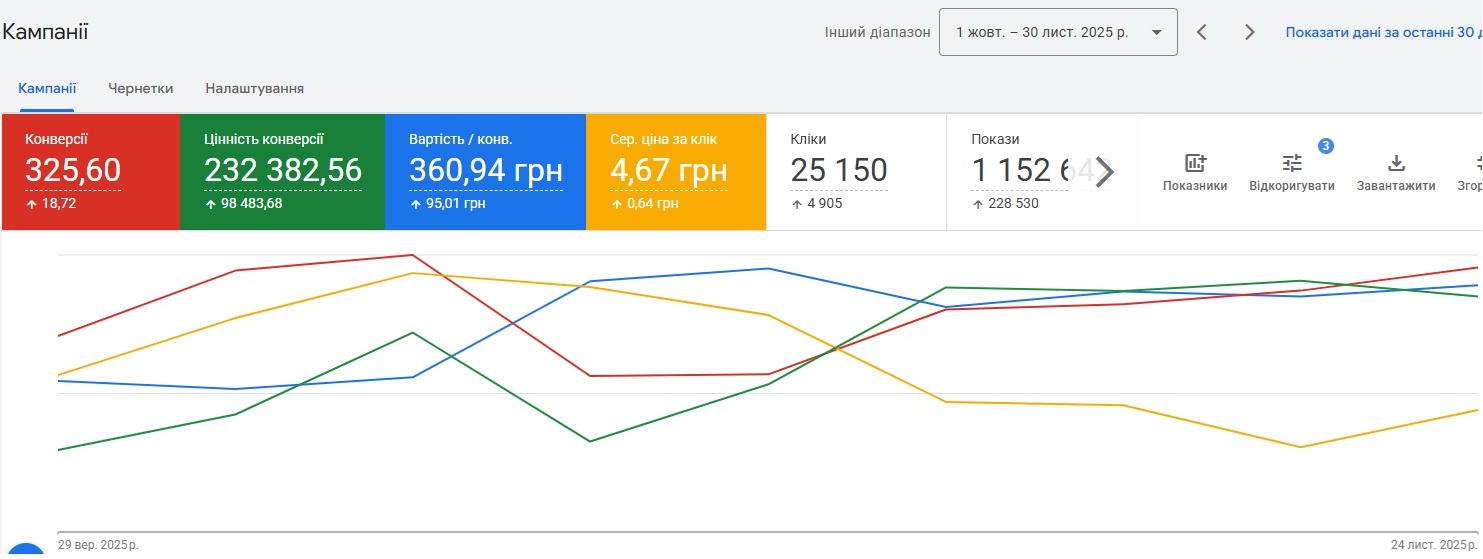This screenshot has width=1483, height=559.
Task: Select the blue Вартість / конв. card
Action: click(x=485, y=172)
